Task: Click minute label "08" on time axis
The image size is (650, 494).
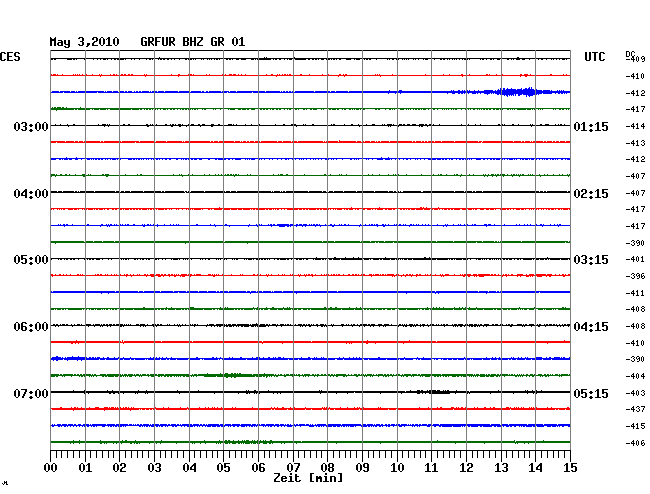Action: point(327,468)
